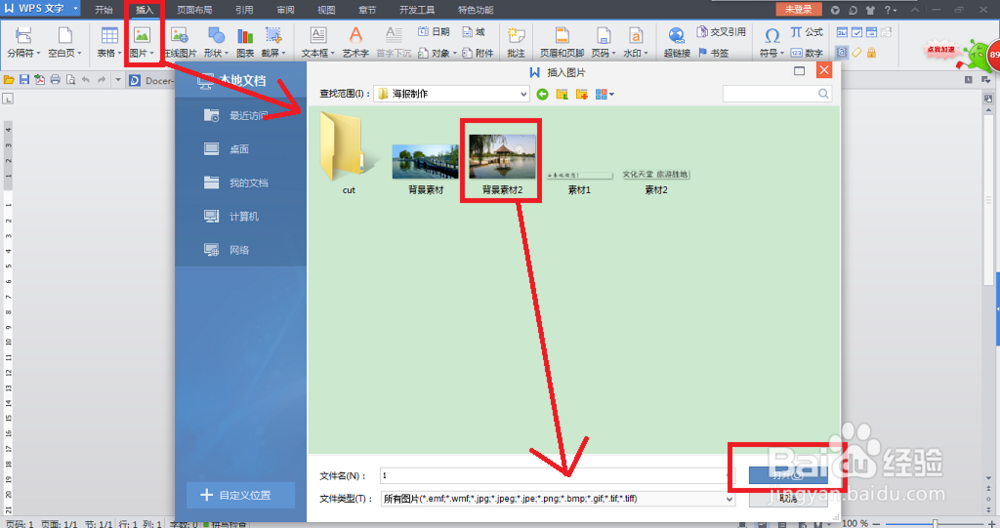Click the up-one-level folder icon
Viewport: 1000px width, 528px height.
[x=562, y=94]
